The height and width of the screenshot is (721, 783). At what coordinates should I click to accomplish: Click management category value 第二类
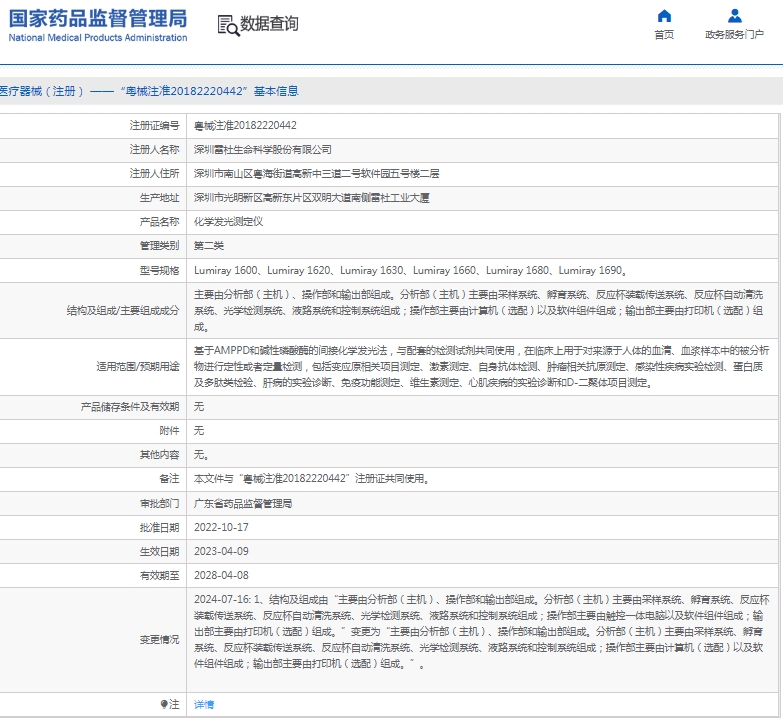pyautogui.click(x=209, y=246)
